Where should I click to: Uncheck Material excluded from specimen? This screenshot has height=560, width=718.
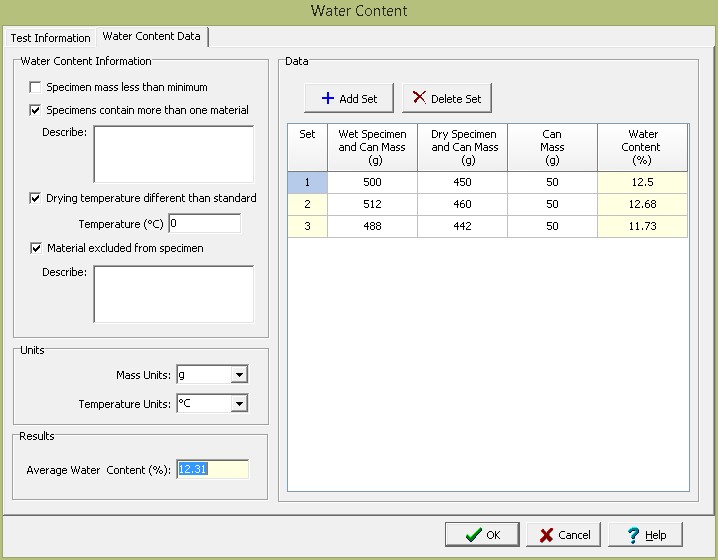pyautogui.click(x=36, y=248)
